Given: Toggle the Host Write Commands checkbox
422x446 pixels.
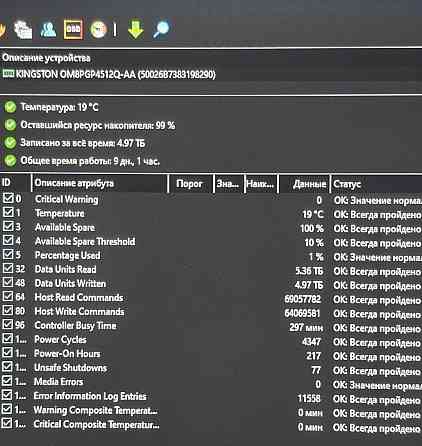Looking at the screenshot, I should pyautogui.click(x=7, y=310).
